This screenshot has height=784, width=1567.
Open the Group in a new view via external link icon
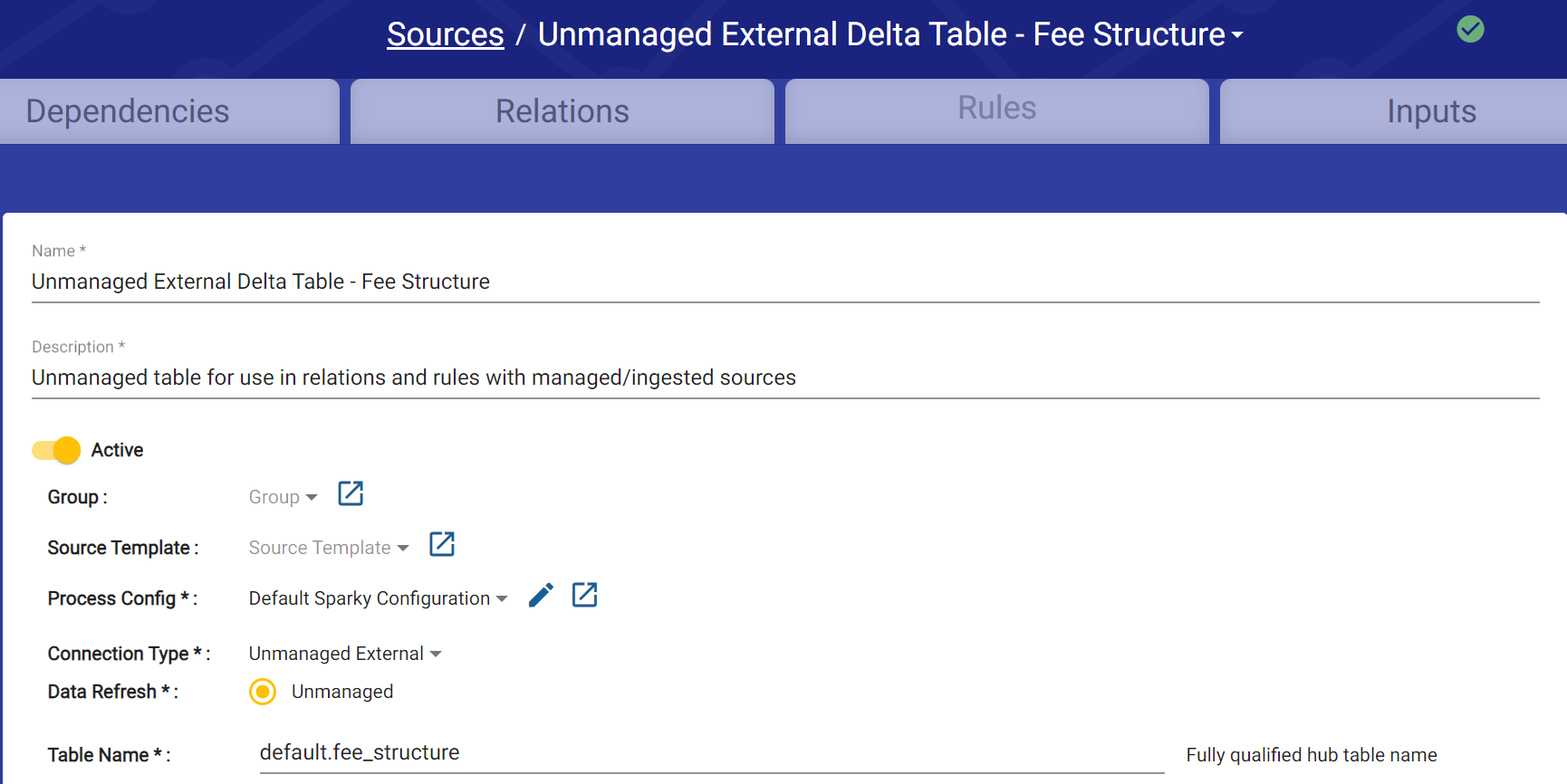click(x=350, y=493)
